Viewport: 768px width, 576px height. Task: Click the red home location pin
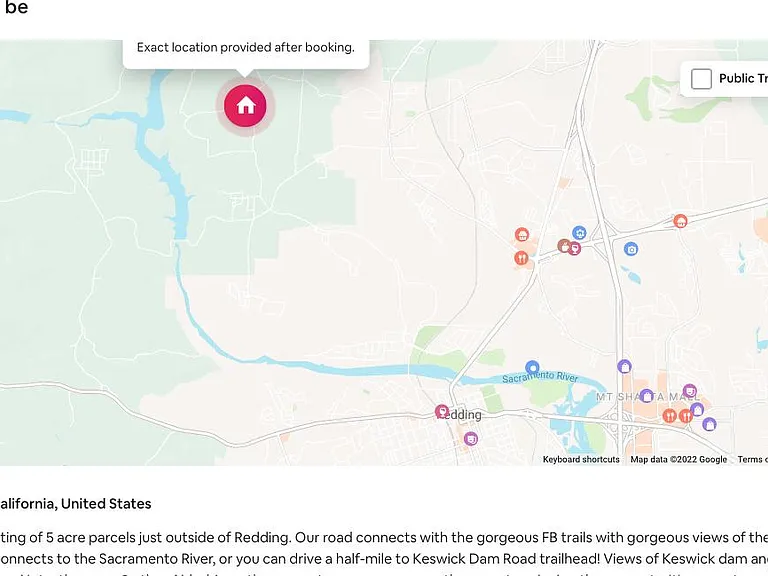point(245,106)
